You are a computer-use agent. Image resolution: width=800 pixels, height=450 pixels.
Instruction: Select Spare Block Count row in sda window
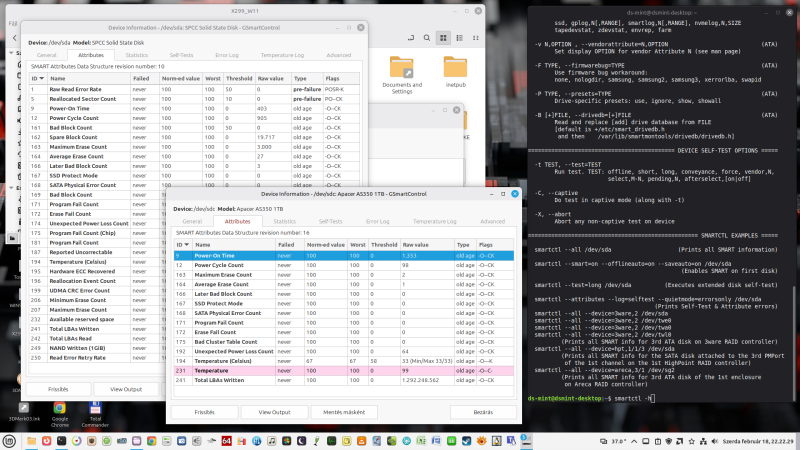point(194,137)
